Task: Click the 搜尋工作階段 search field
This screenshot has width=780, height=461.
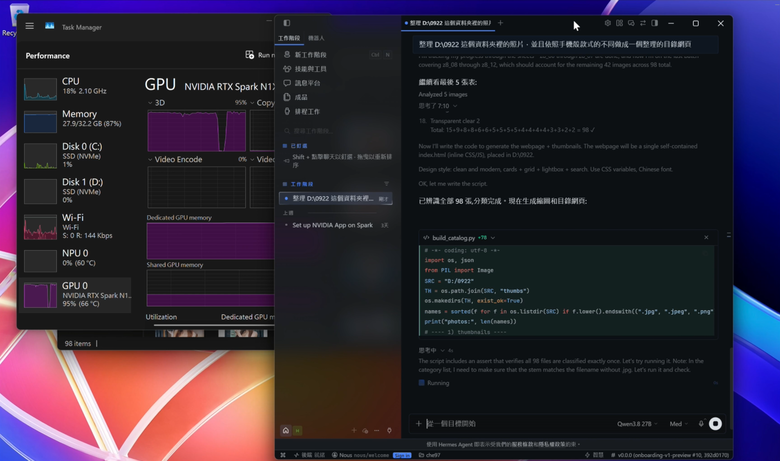Action: [x=336, y=131]
